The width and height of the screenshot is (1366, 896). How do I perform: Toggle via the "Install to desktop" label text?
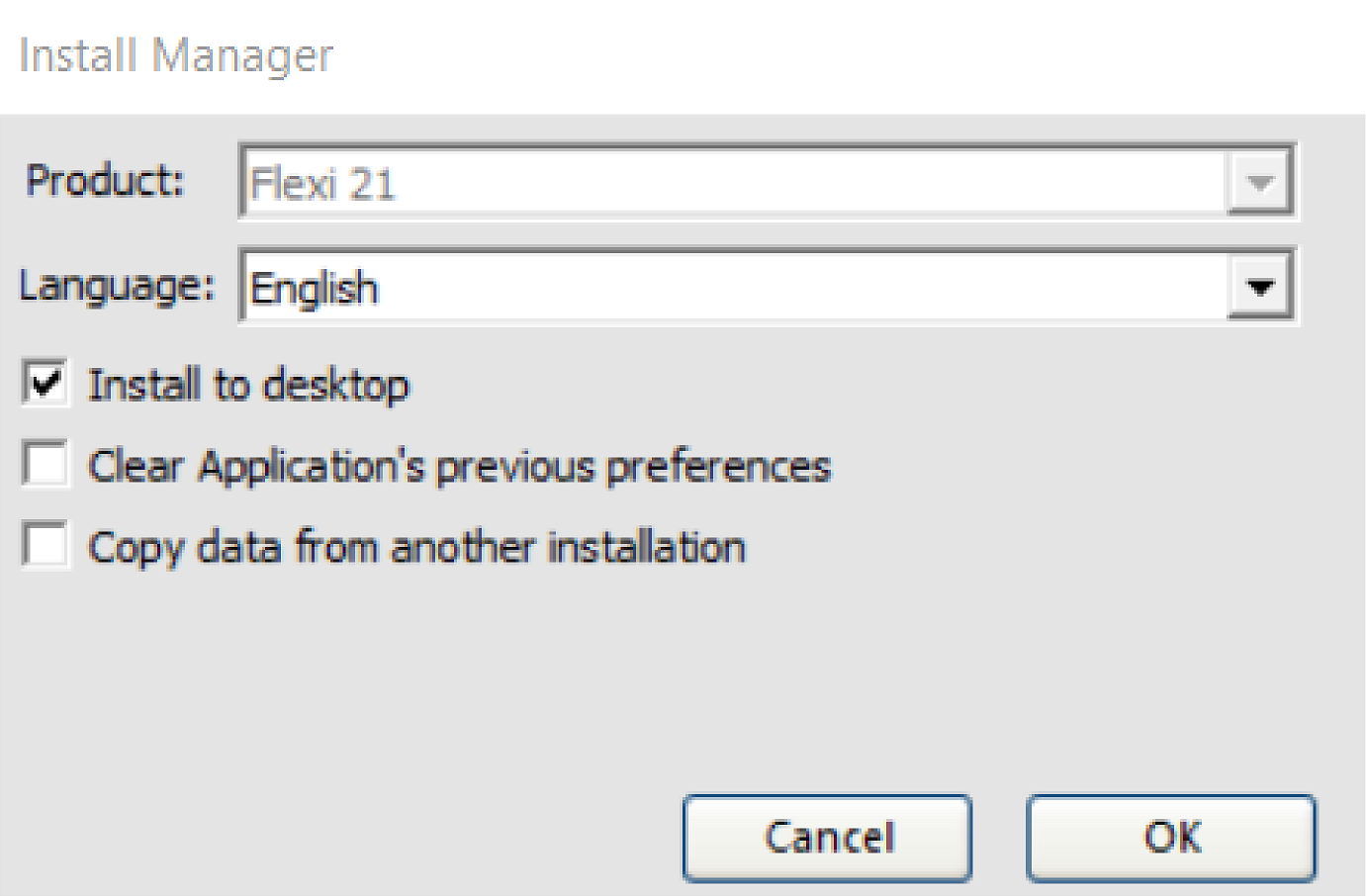(248, 385)
